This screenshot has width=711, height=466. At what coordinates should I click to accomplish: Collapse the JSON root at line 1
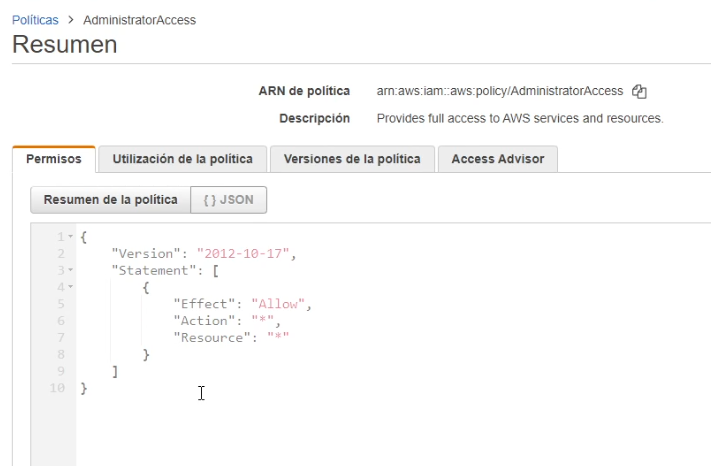tap(71, 237)
